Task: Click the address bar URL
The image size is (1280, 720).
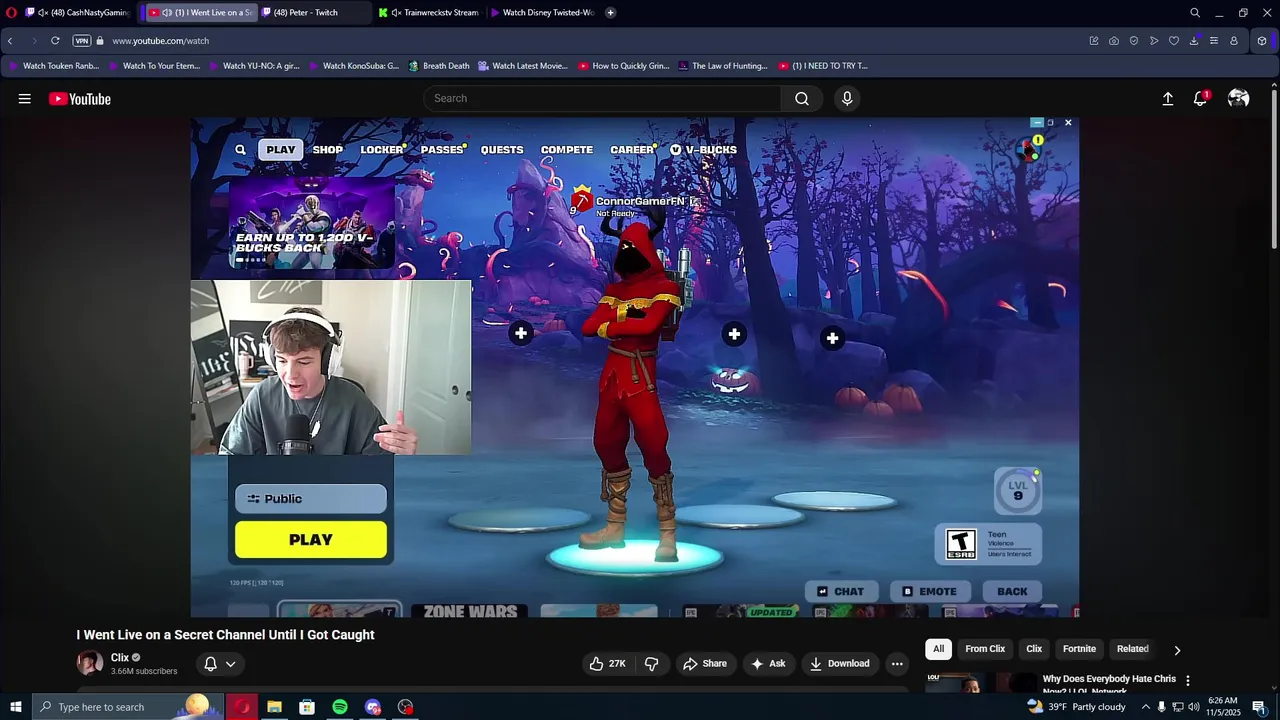Action: (x=160, y=41)
